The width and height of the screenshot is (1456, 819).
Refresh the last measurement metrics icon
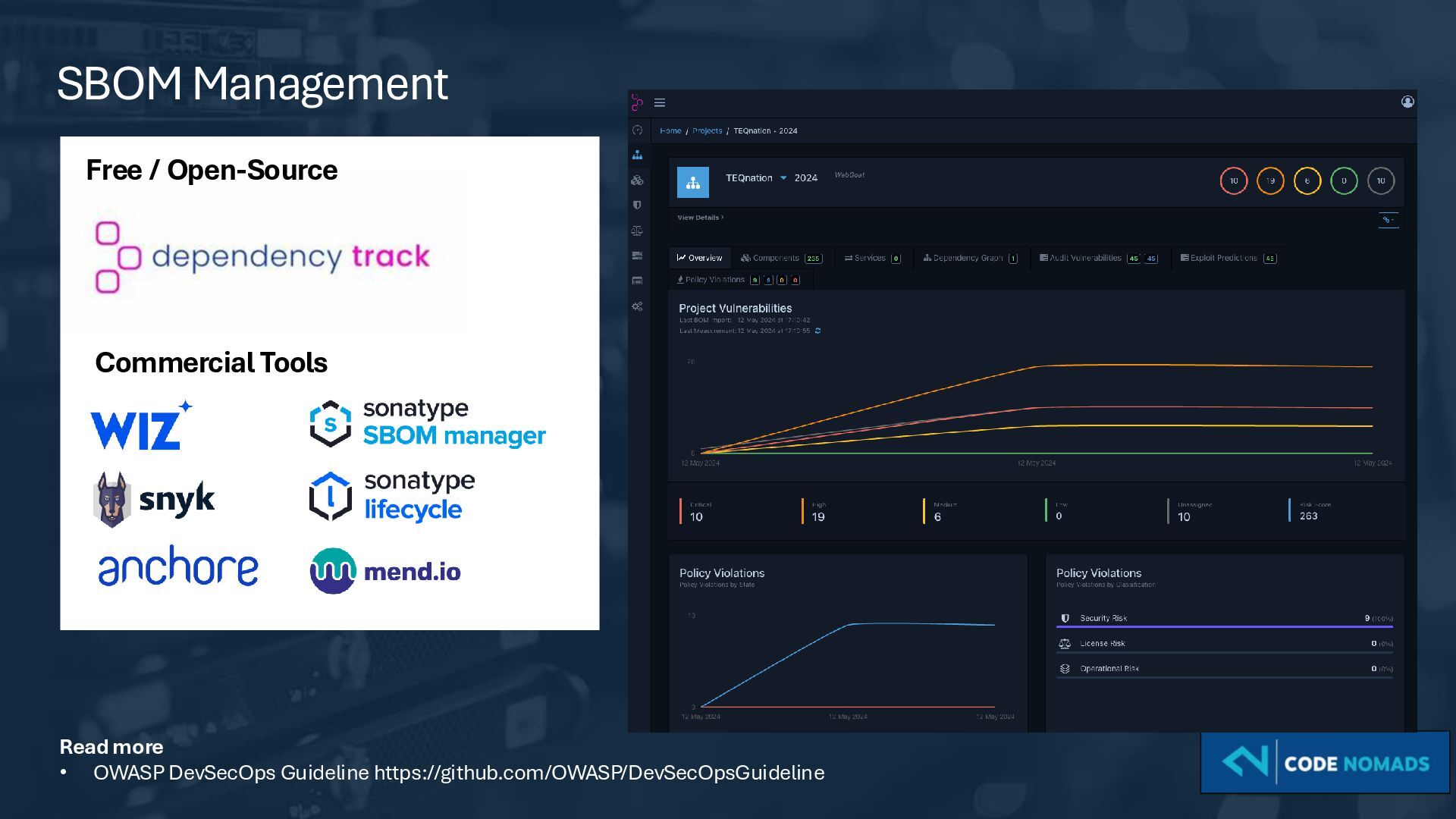818,331
